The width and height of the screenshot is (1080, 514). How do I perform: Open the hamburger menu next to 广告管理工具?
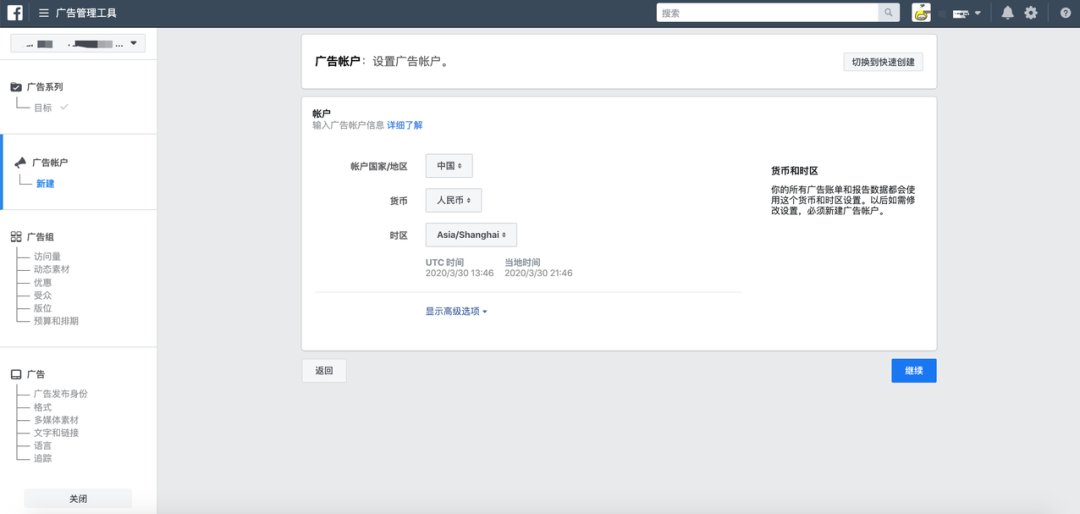pyautogui.click(x=44, y=12)
